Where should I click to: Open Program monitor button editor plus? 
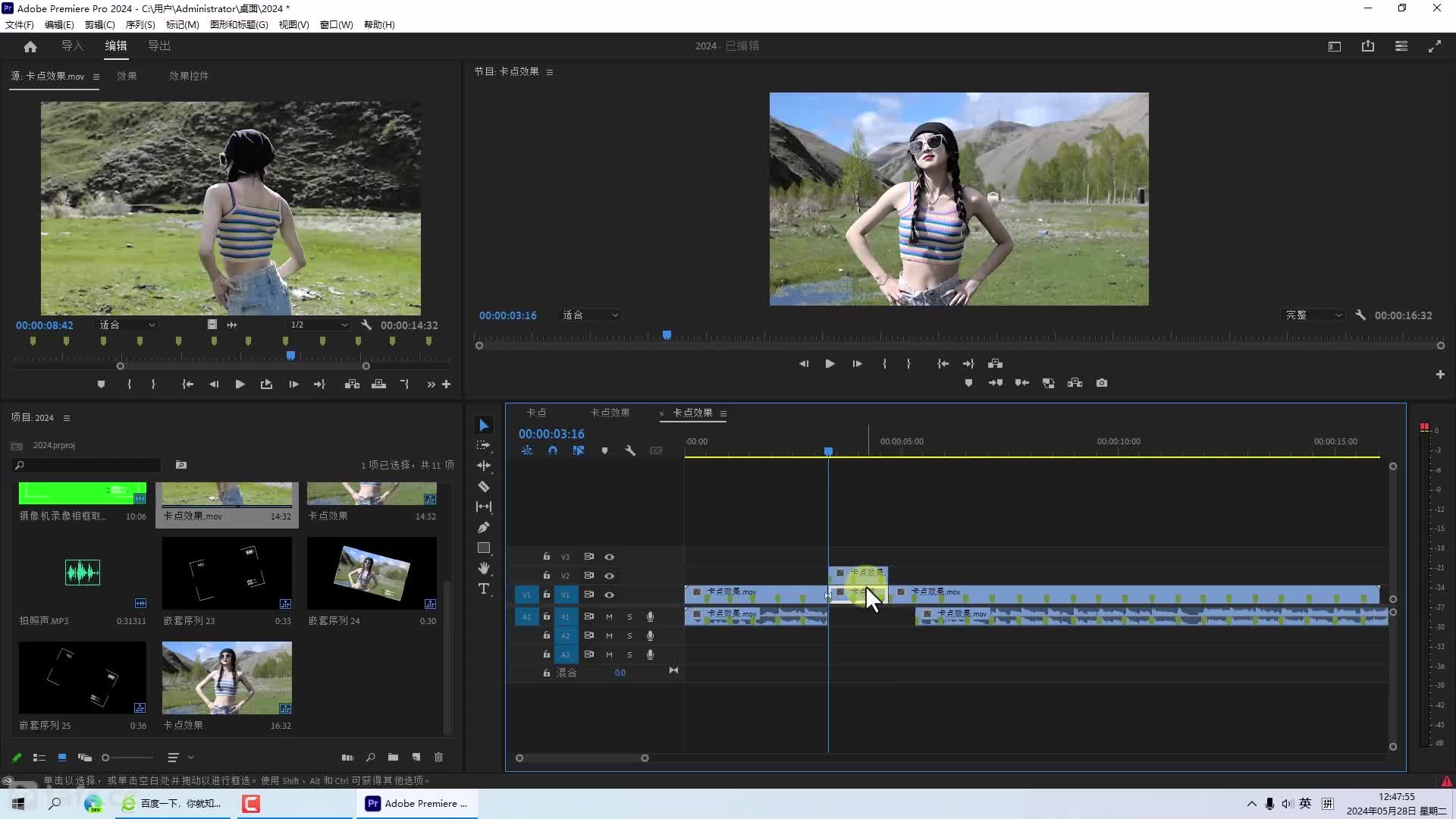[x=1440, y=374]
